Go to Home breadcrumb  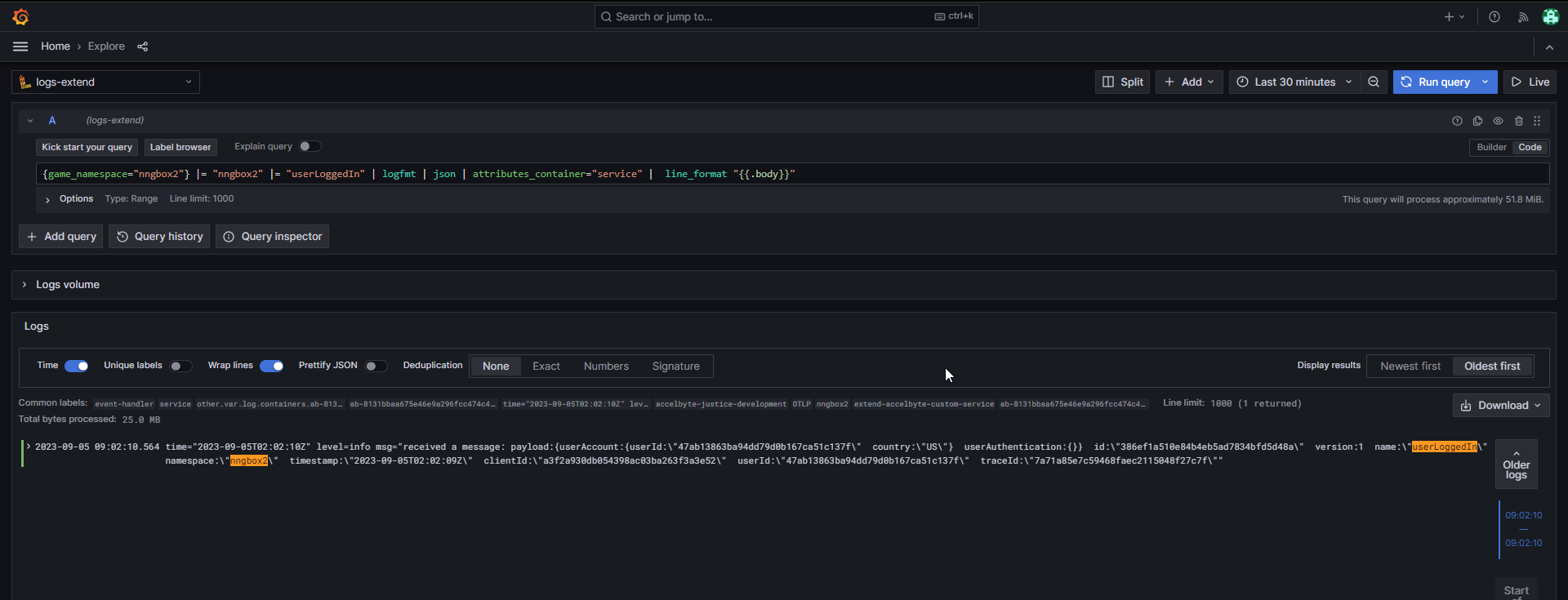56,47
